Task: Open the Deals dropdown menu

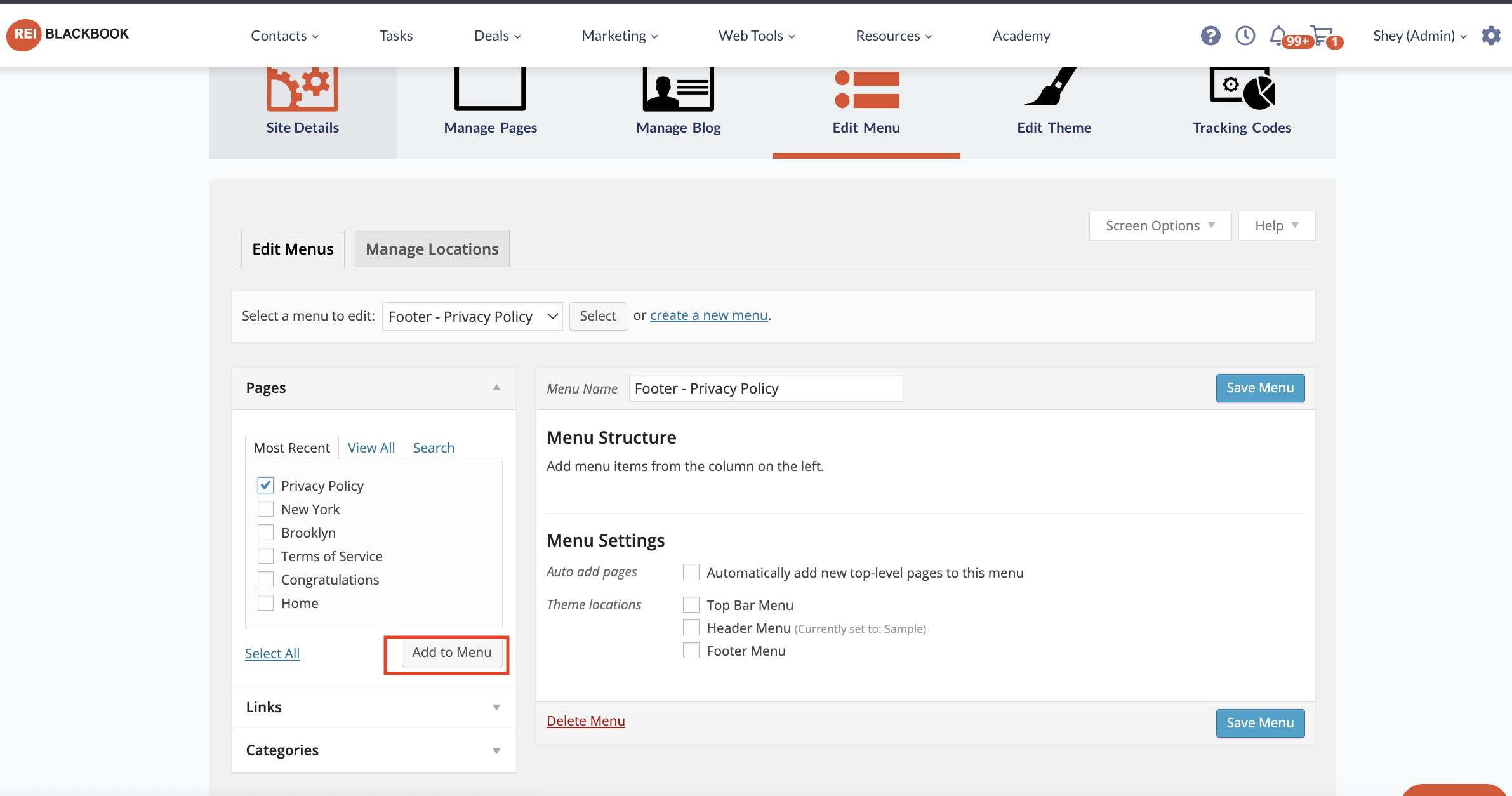Action: (498, 36)
